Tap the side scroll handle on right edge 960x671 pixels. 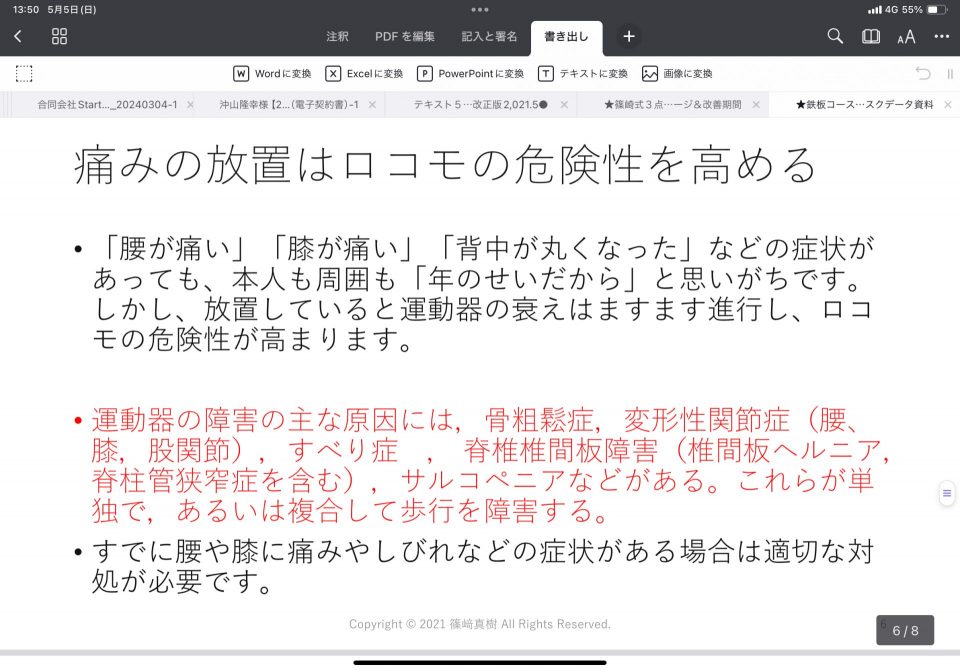pyautogui.click(x=947, y=493)
